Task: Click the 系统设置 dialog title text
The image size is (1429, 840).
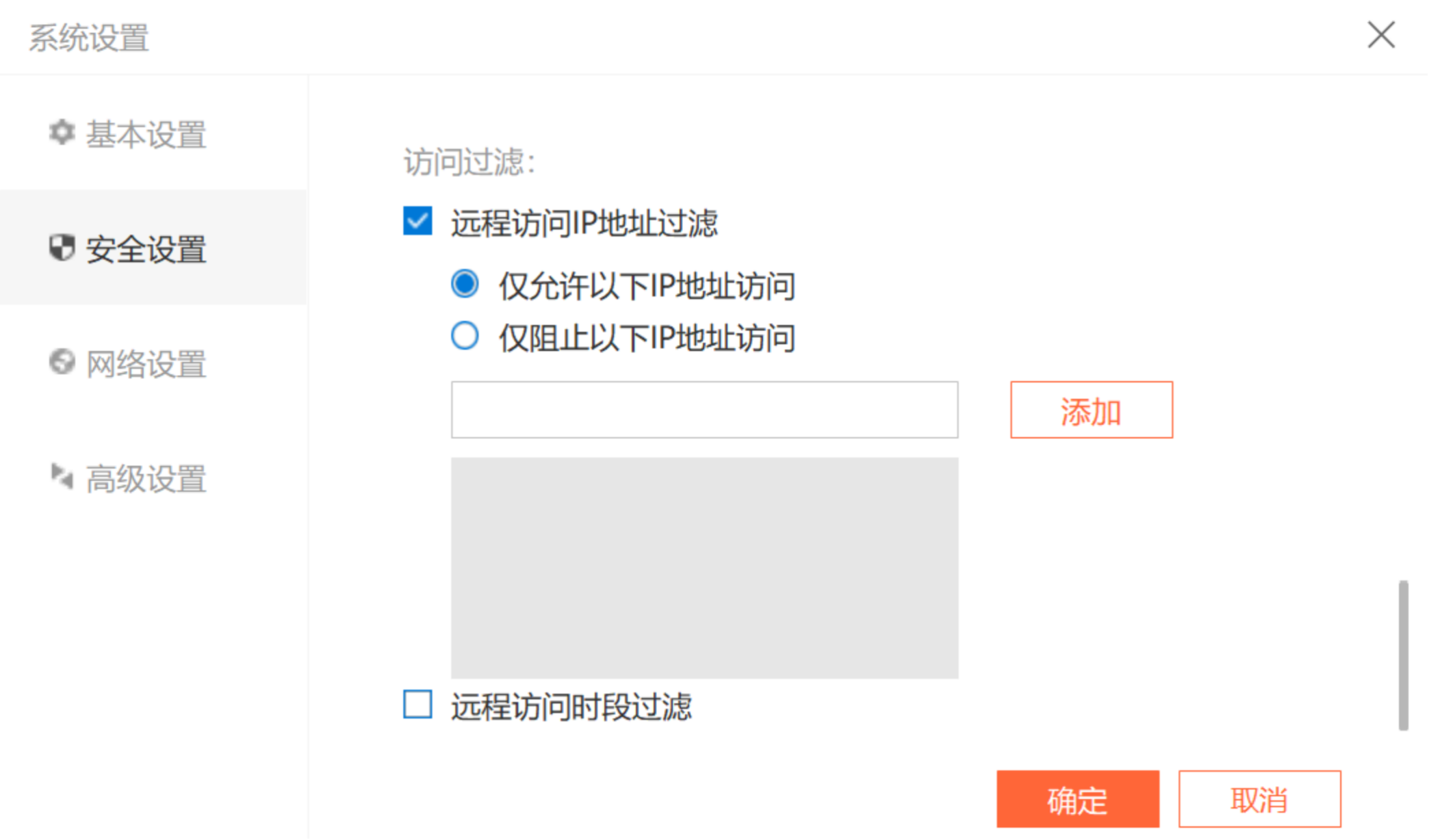Action: coord(89,38)
